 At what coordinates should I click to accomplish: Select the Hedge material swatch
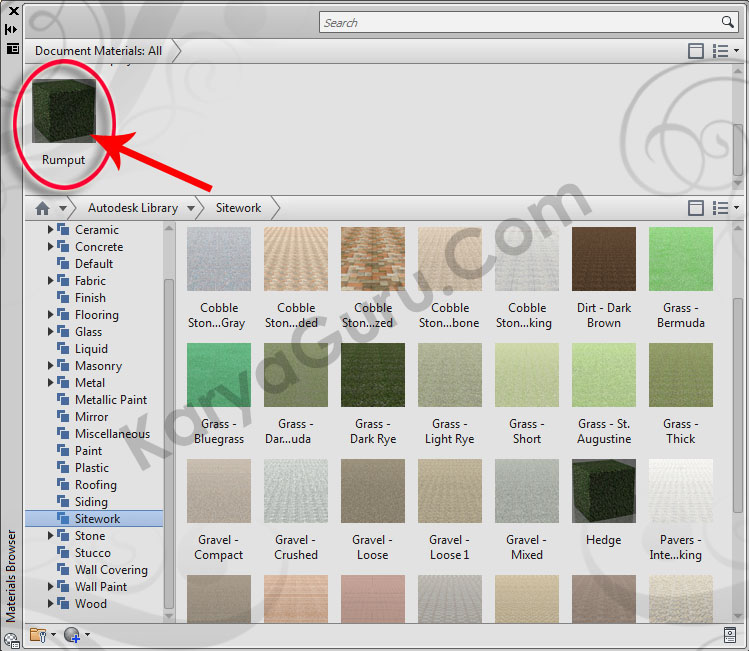click(604, 492)
